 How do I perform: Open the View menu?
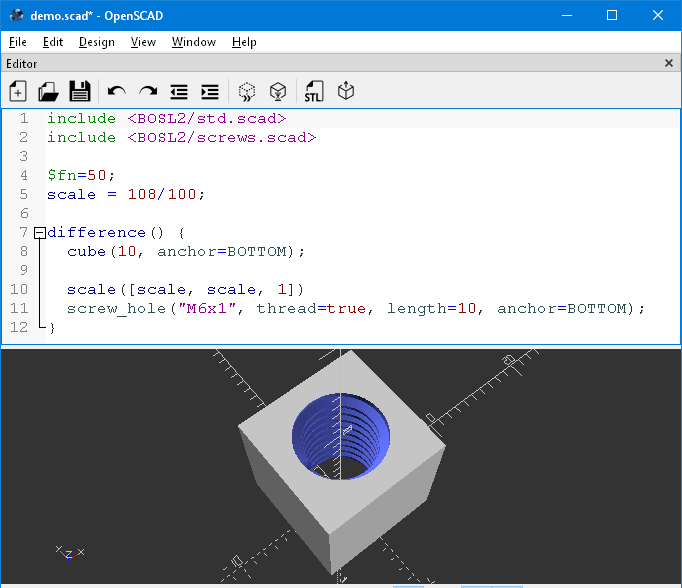pyautogui.click(x=144, y=42)
